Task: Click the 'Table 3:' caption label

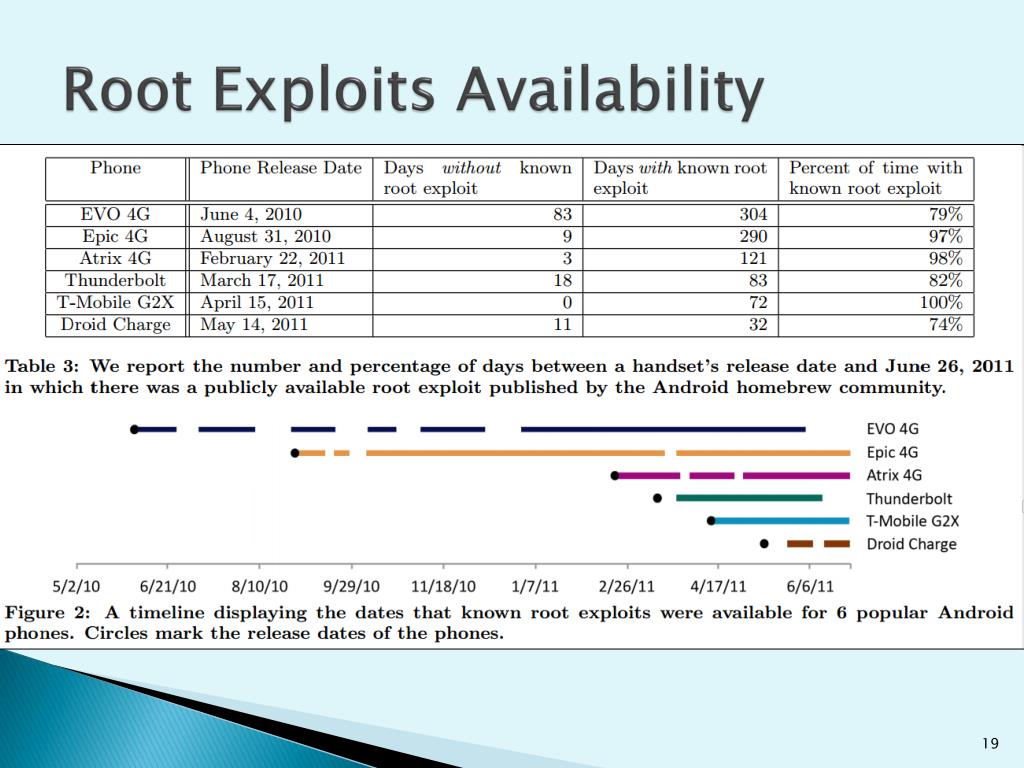Action: (42, 366)
